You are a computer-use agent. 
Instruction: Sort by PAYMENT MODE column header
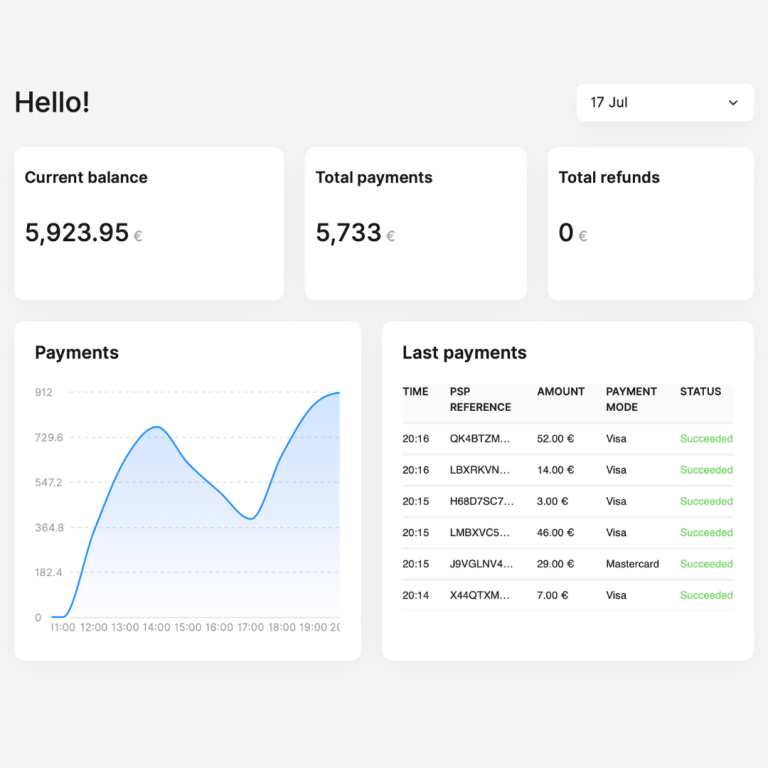click(631, 399)
